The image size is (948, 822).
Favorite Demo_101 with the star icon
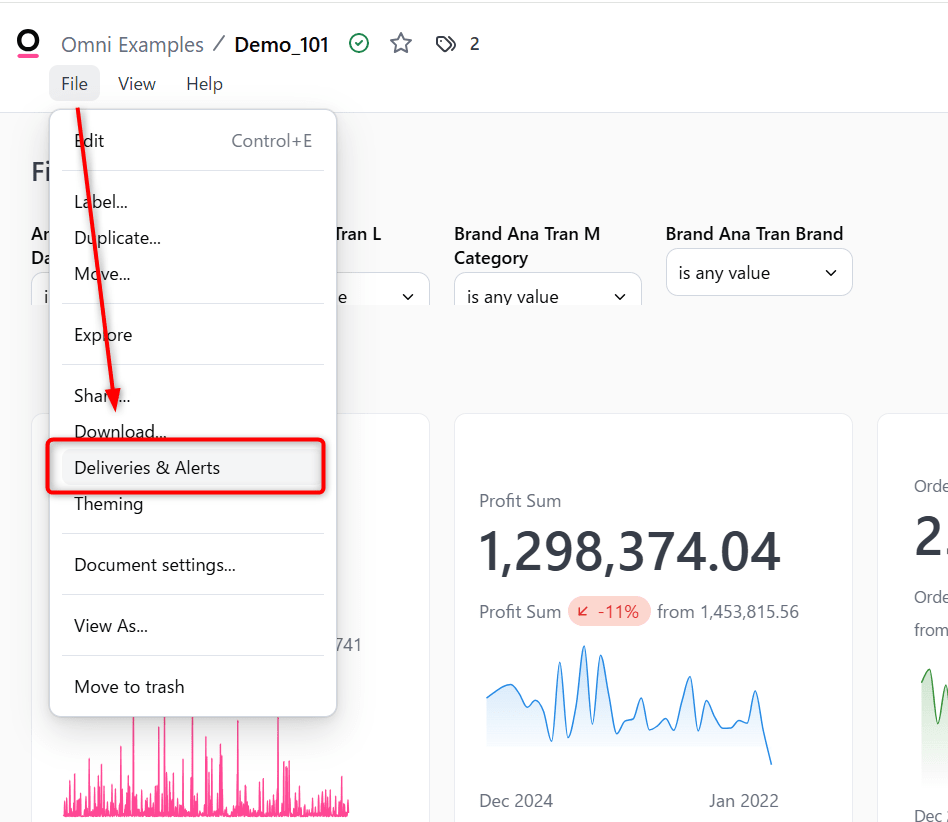tap(401, 44)
